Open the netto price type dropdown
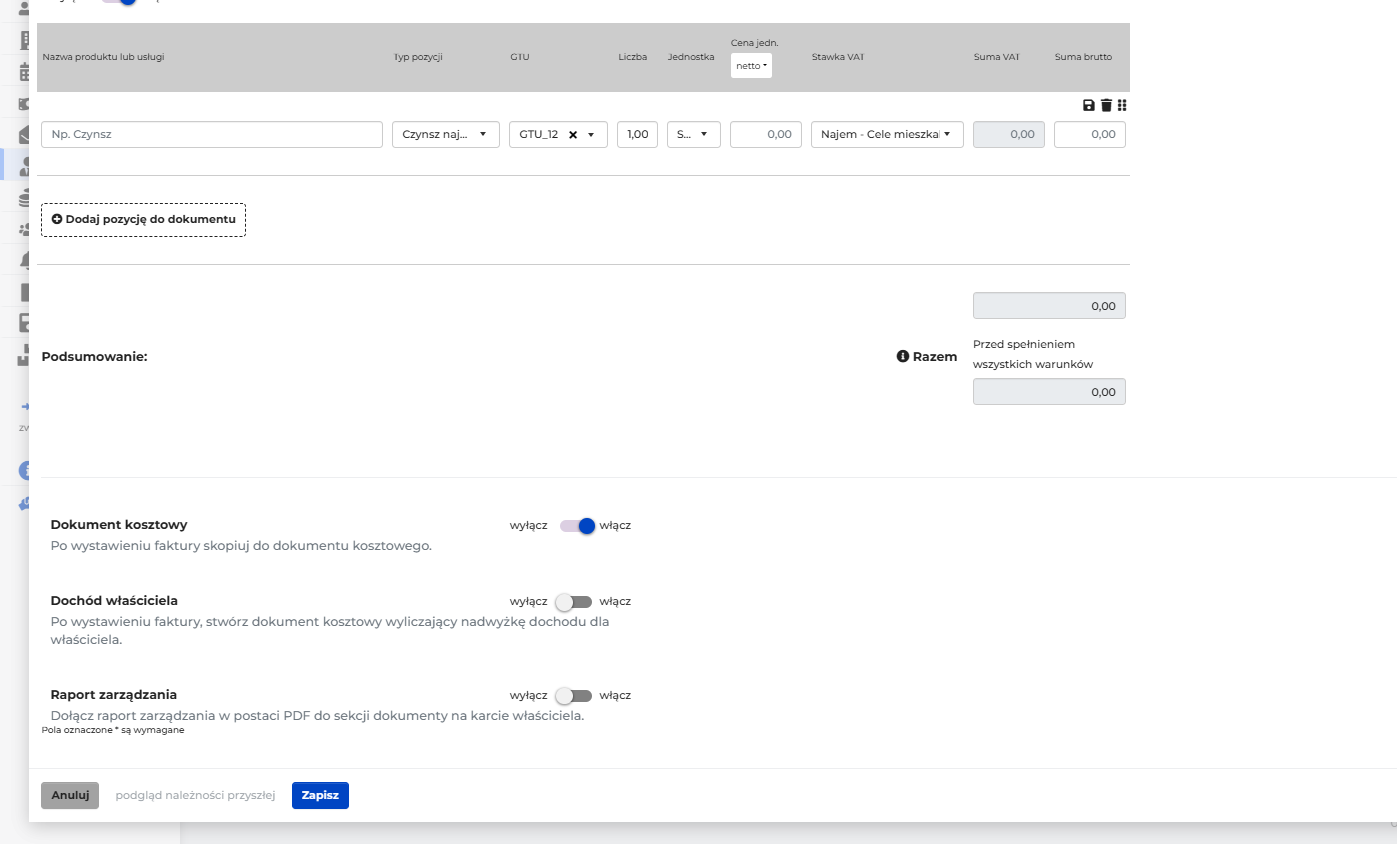Screen dimensions: 1397x844 pyautogui.click(x=751, y=66)
